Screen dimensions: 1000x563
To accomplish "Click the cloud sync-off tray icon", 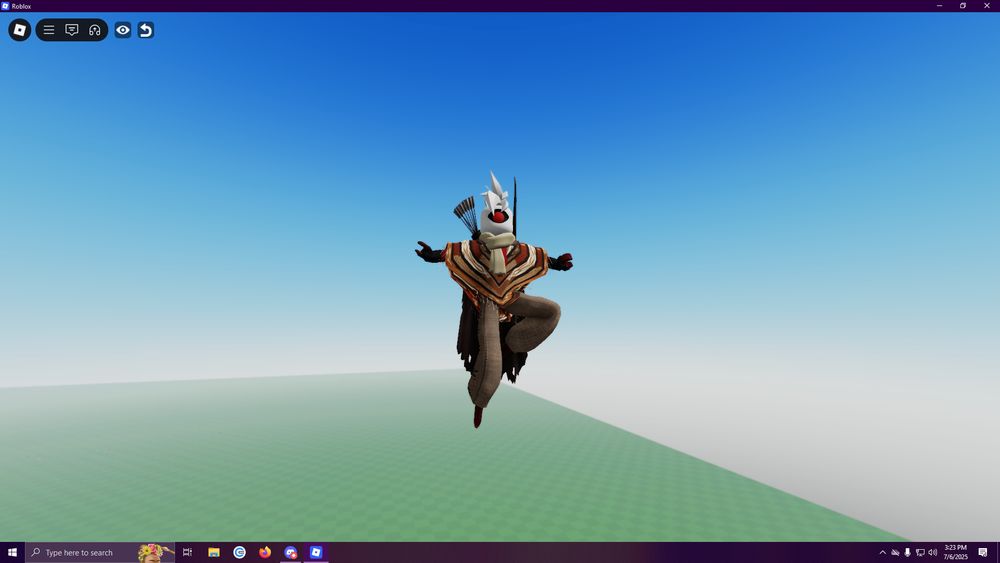I will [x=895, y=552].
